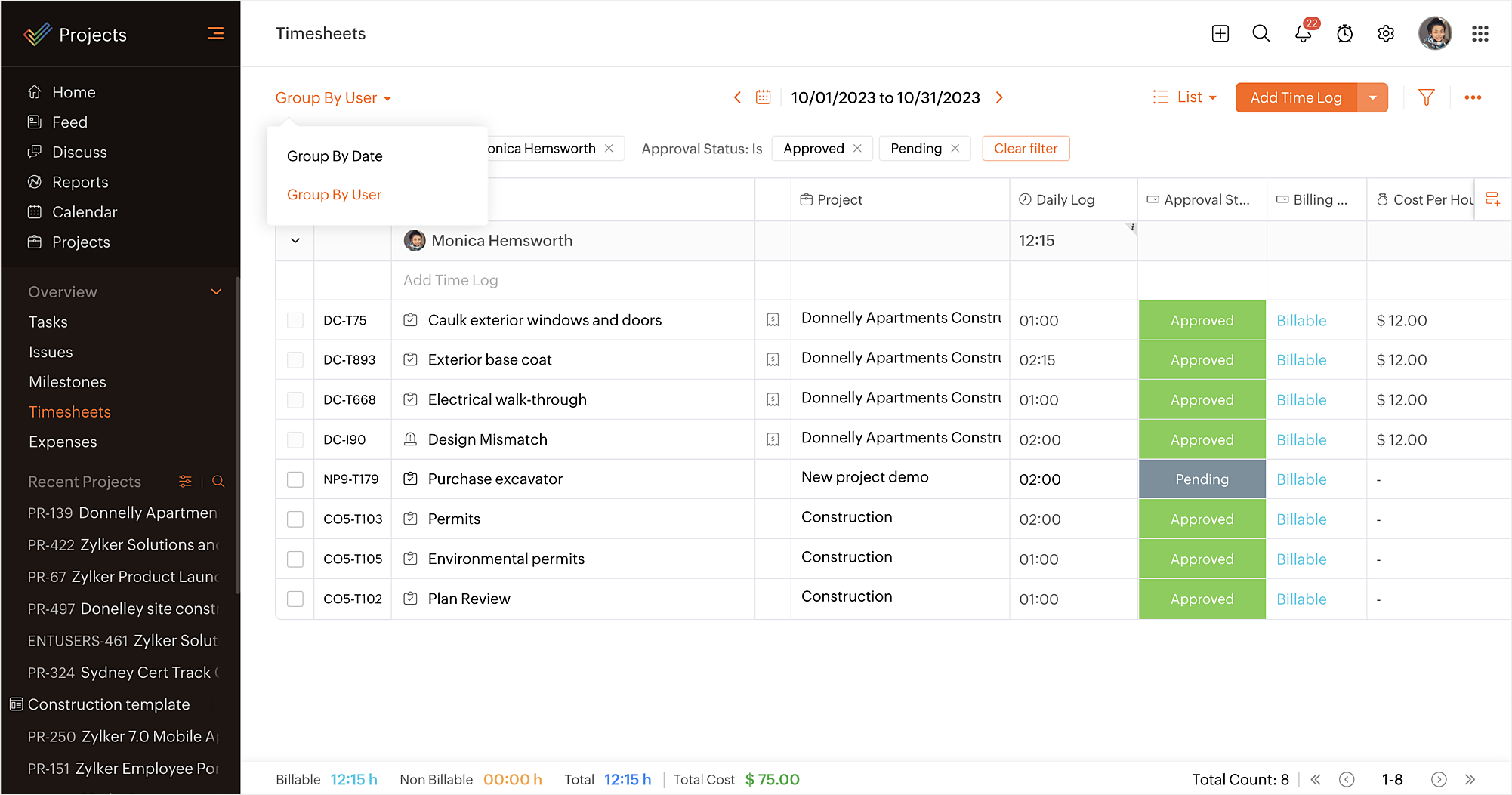The height and width of the screenshot is (795, 1512).
Task: Click the inline Add Time Log field
Action: (451, 280)
